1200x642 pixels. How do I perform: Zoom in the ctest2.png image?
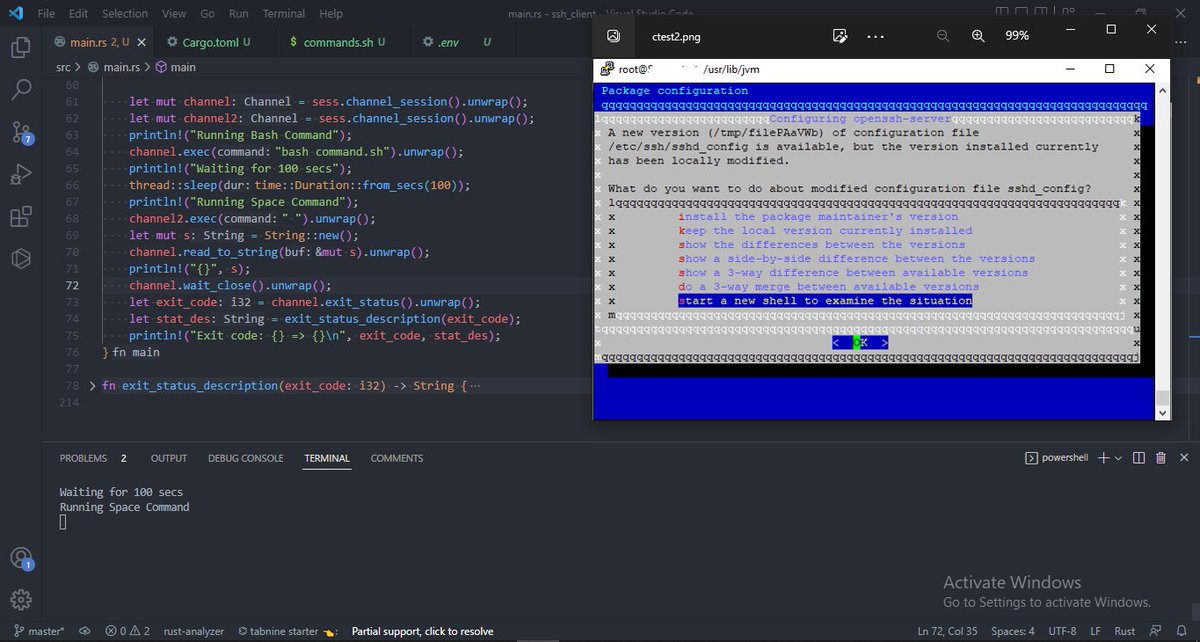pos(978,35)
